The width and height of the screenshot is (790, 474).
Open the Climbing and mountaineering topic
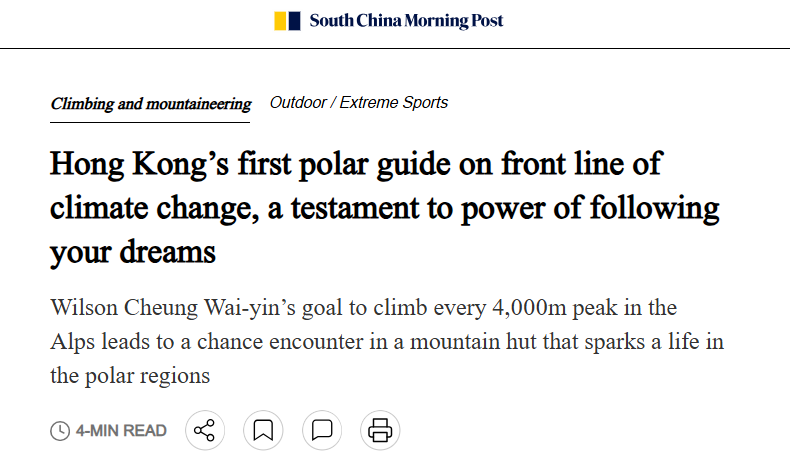click(x=150, y=104)
